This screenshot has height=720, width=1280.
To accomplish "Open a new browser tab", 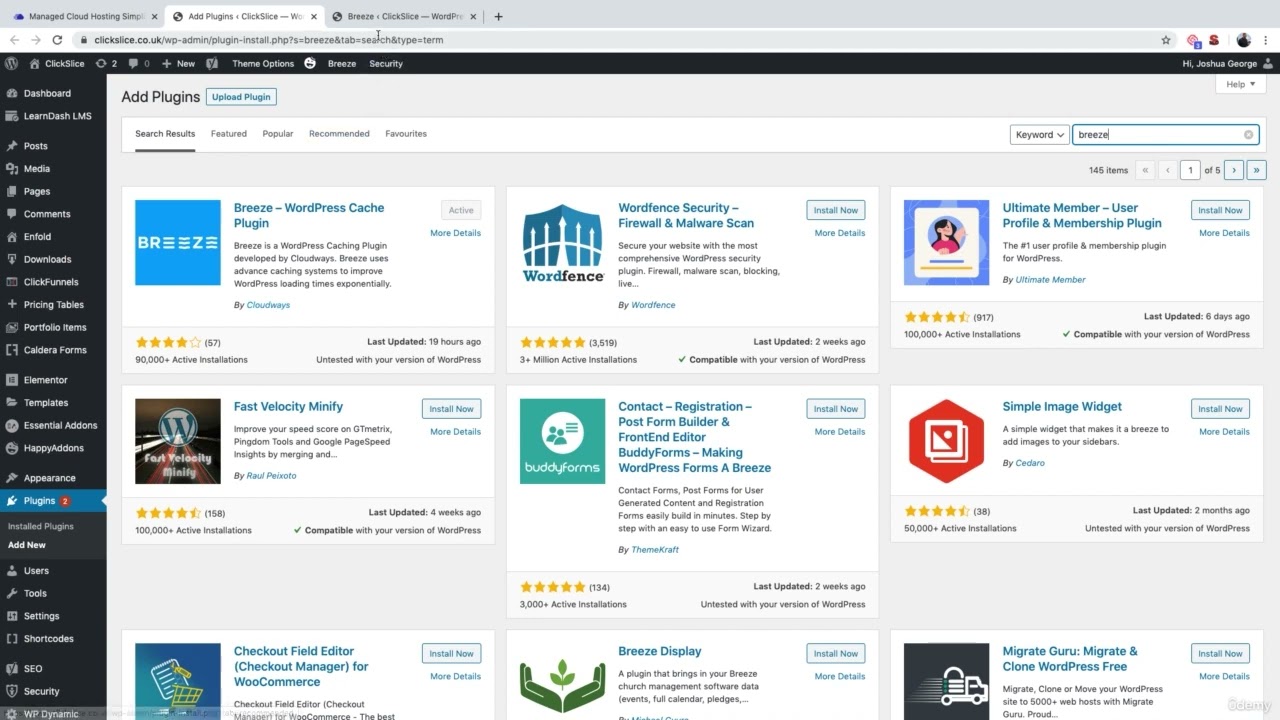I will (x=498, y=16).
